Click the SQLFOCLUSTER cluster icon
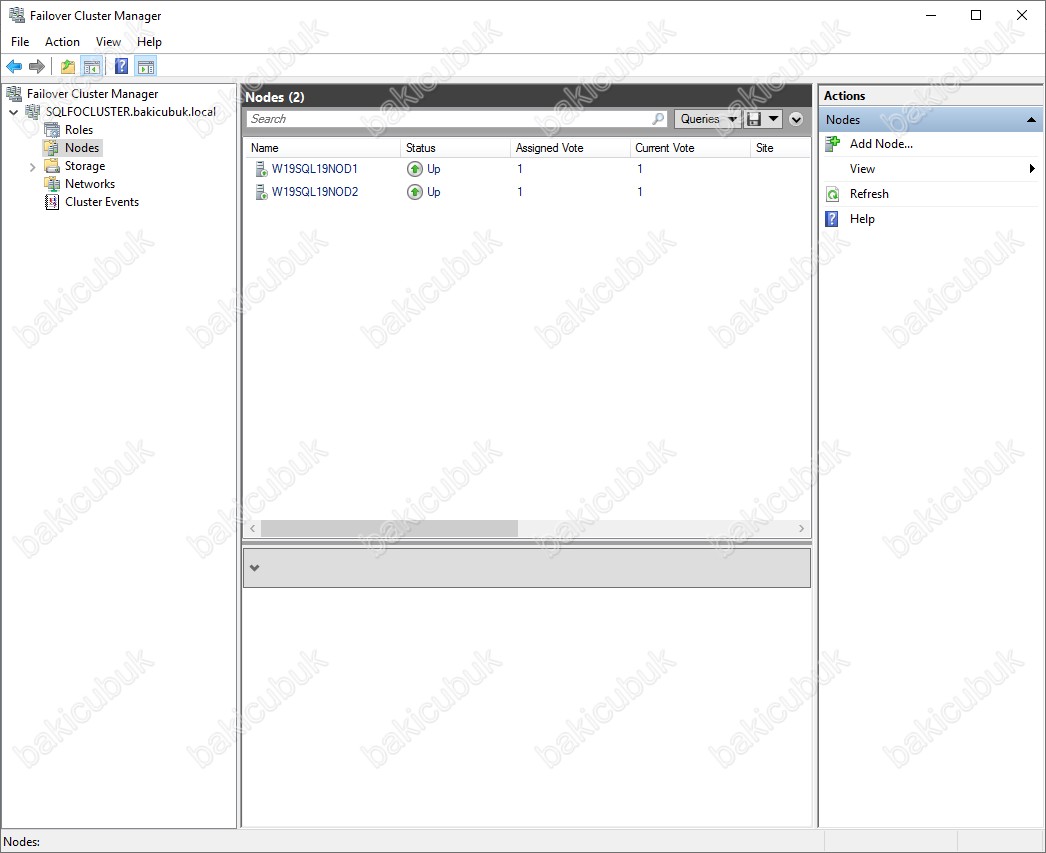The height and width of the screenshot is (853, 1046). click(33, 111)
